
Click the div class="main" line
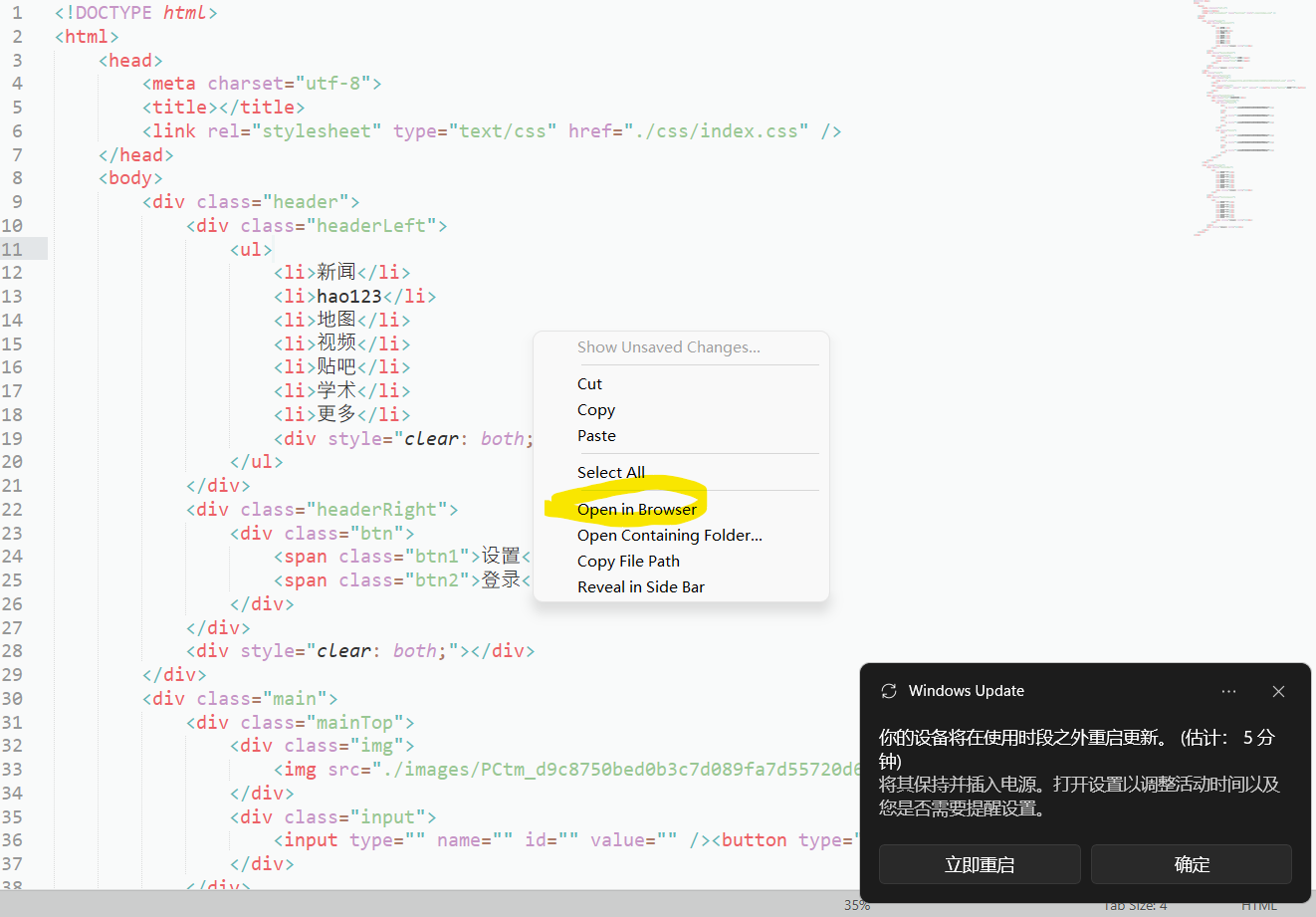coord(240,698)
